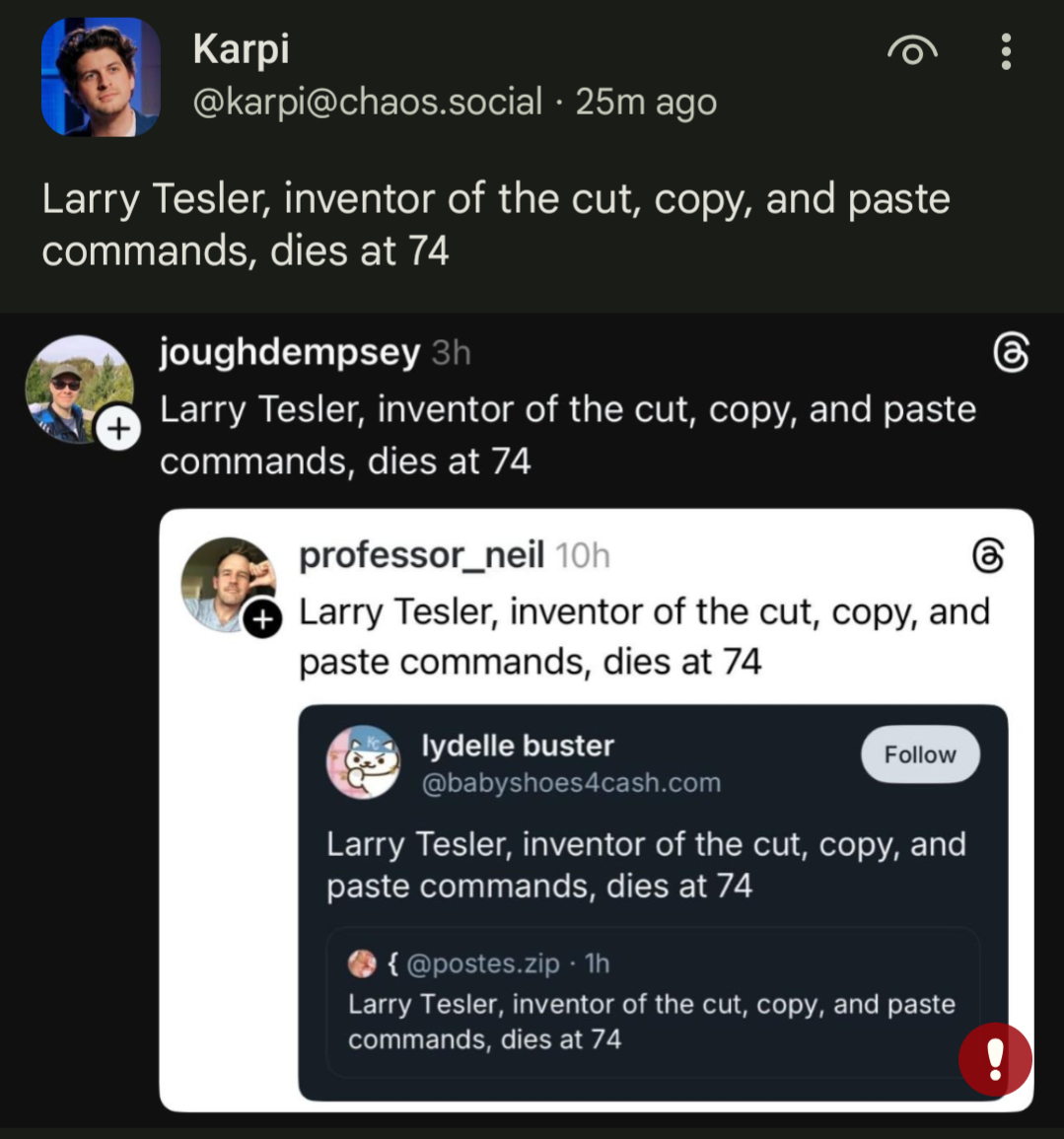Screen dimensions: 1064x1139
Task: Open the @karpi@chaos.social handle
Action: coord(367,102)
